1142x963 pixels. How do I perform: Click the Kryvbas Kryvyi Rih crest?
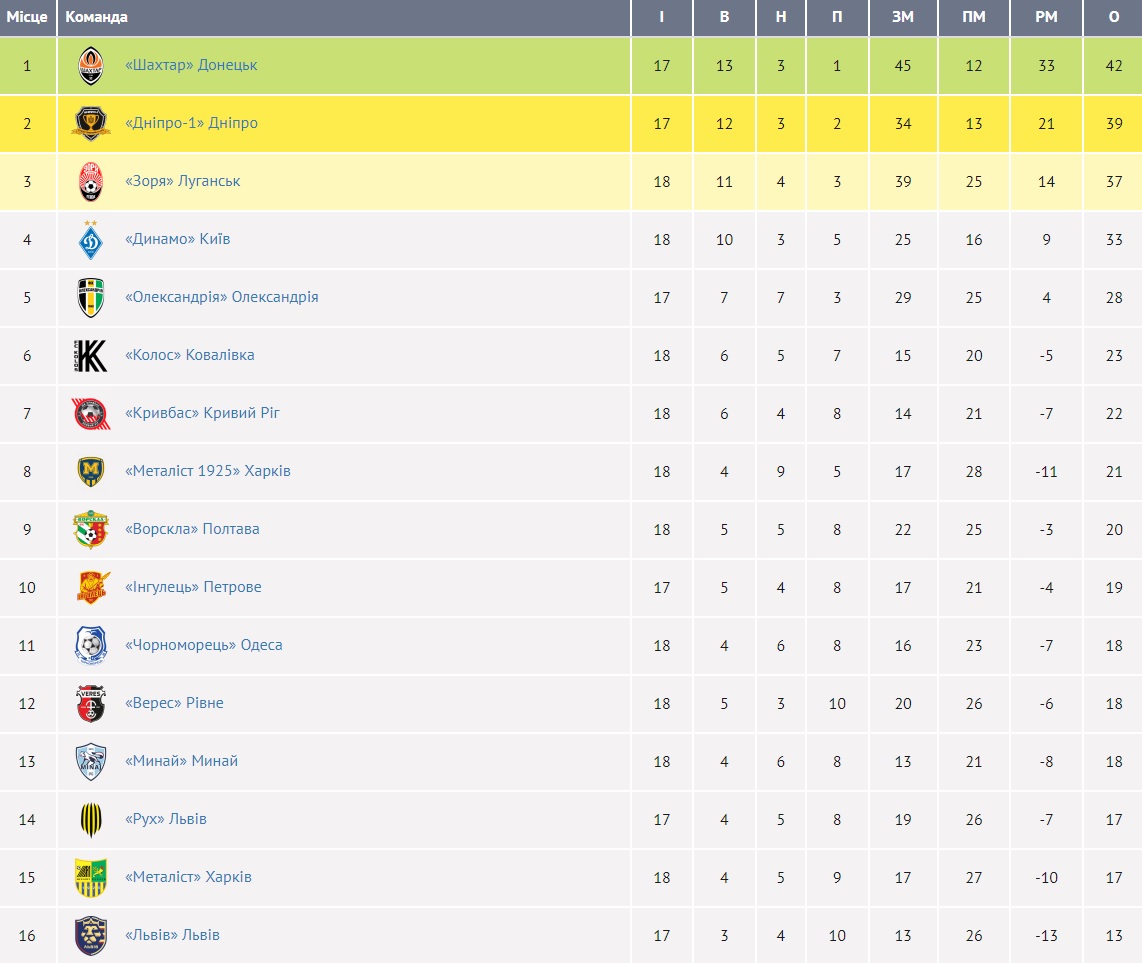[90, 414]
